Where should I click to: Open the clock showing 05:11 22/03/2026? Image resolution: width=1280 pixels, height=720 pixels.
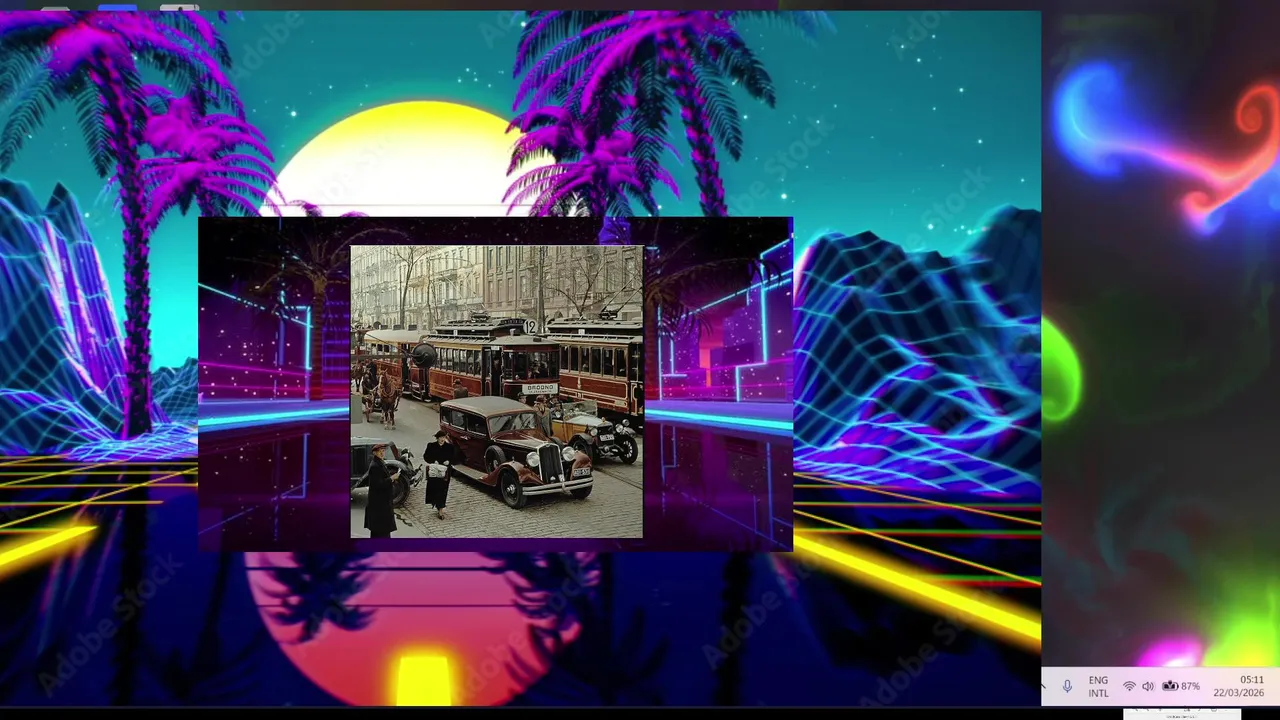[x=1239, y=687]
